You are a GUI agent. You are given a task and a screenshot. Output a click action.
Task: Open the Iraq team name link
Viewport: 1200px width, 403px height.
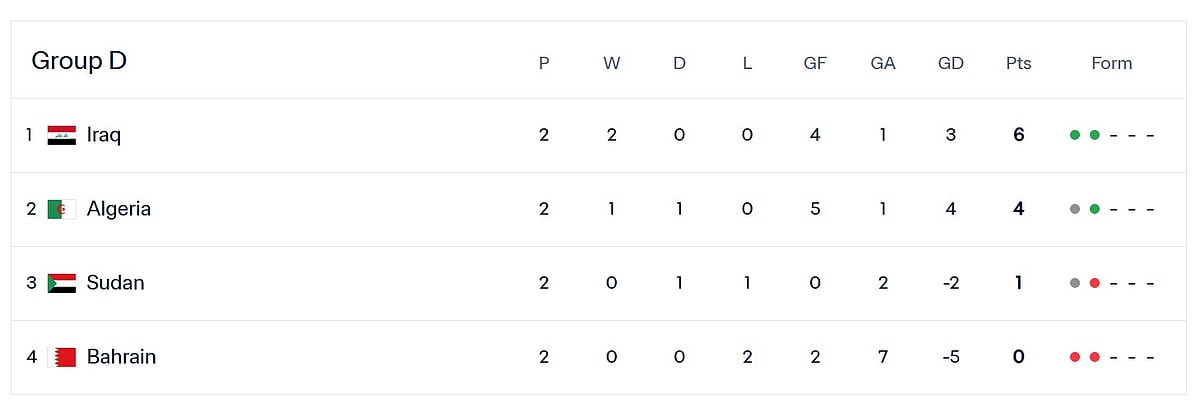tap(104, 135)
